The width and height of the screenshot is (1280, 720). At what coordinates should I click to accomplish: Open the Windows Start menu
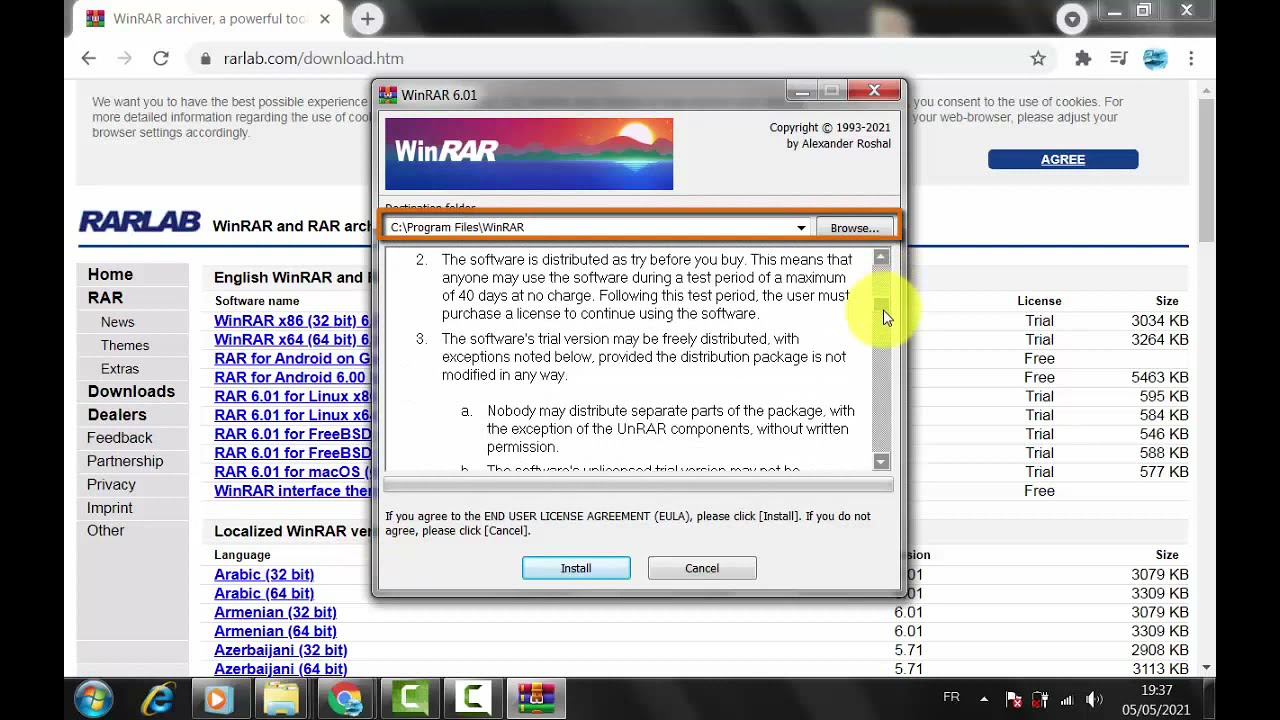click(93, 698)
